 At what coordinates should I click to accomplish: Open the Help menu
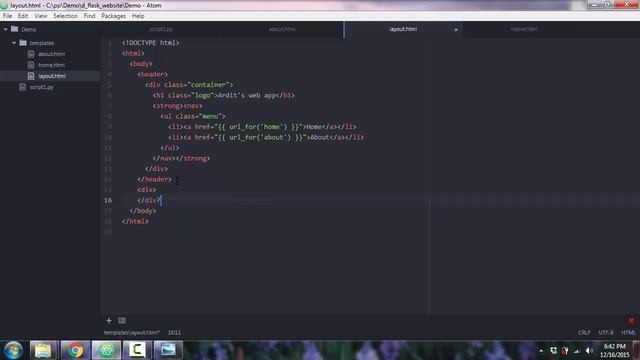(x=138, y=16)
